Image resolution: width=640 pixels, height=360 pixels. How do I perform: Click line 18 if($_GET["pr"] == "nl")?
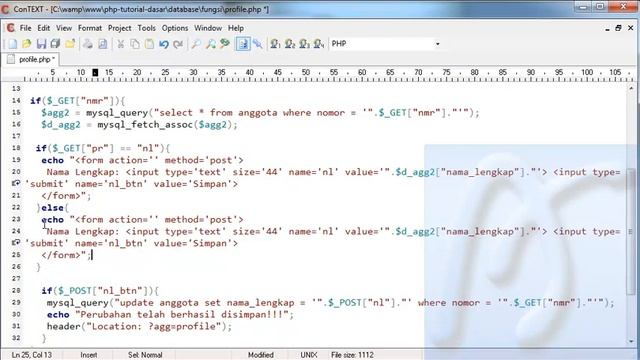[x=103, y=148]
